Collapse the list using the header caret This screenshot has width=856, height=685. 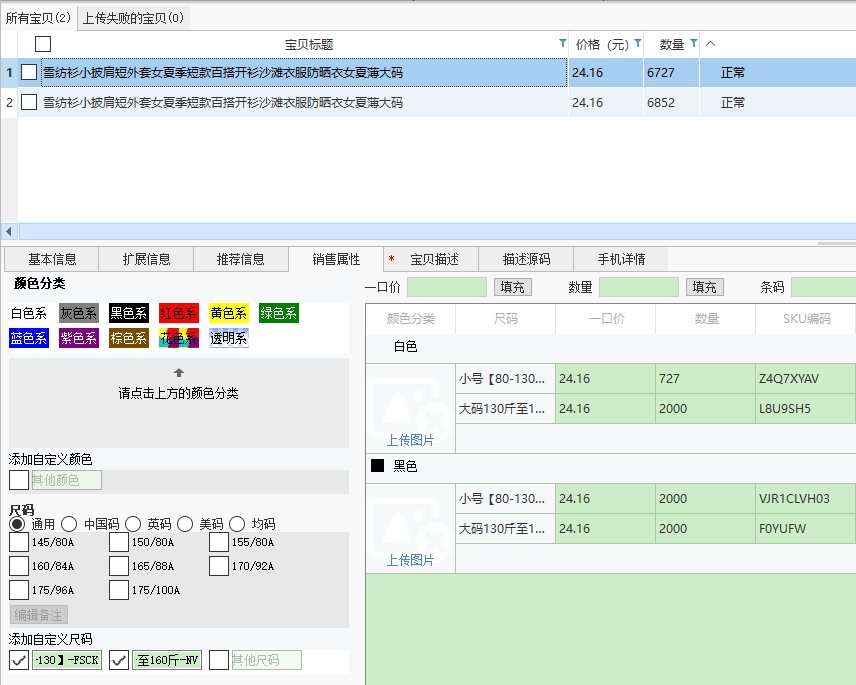click(x=711, y=44)
